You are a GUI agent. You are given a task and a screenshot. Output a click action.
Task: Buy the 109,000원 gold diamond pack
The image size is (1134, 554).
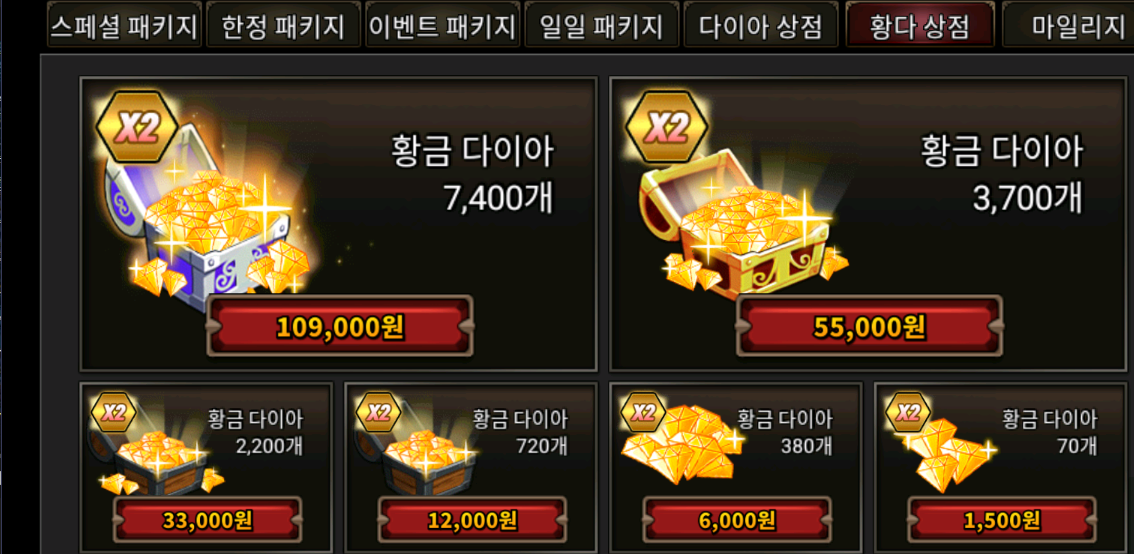coord(340,326)
